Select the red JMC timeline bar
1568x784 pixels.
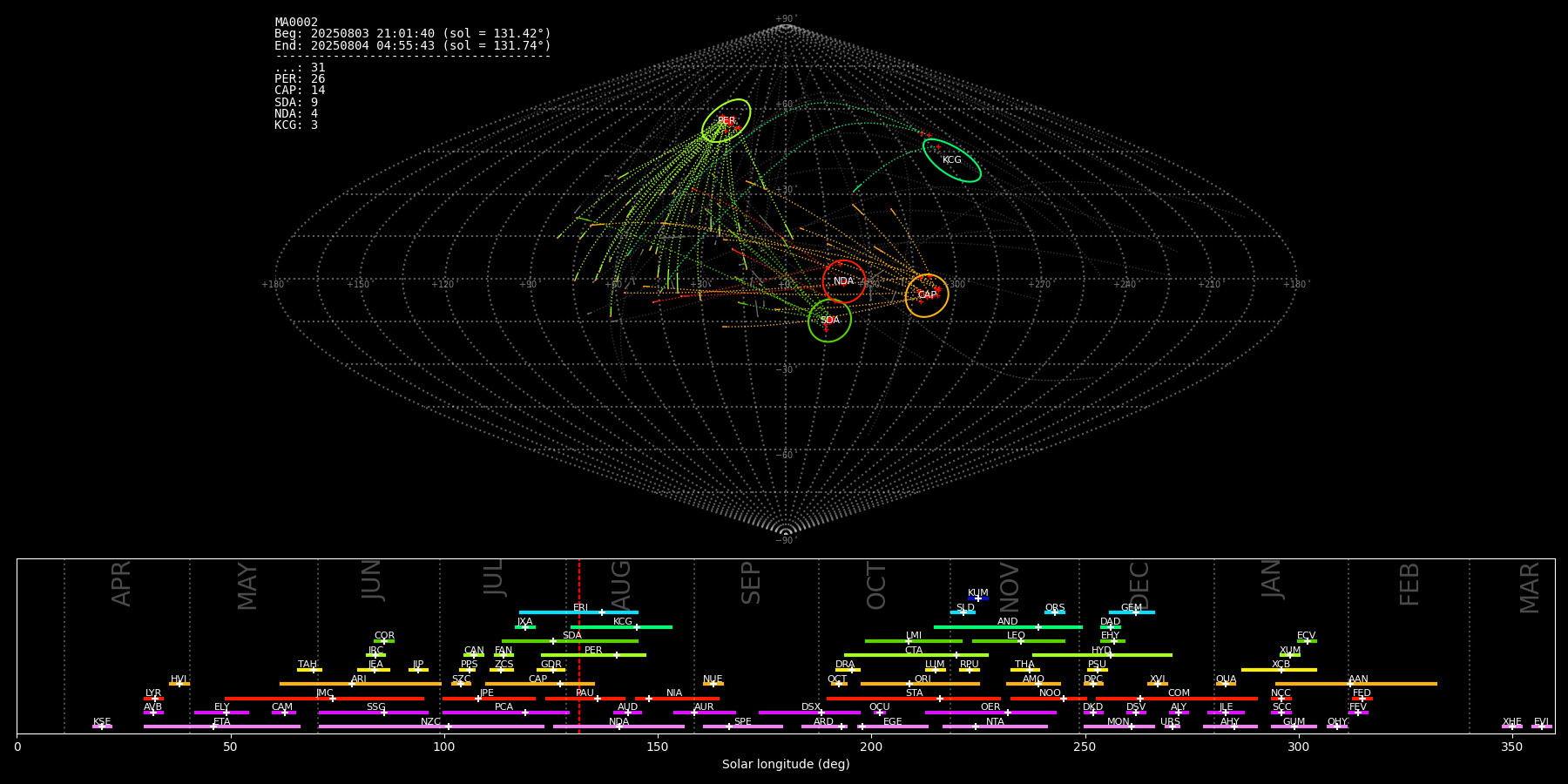(324, 699)
